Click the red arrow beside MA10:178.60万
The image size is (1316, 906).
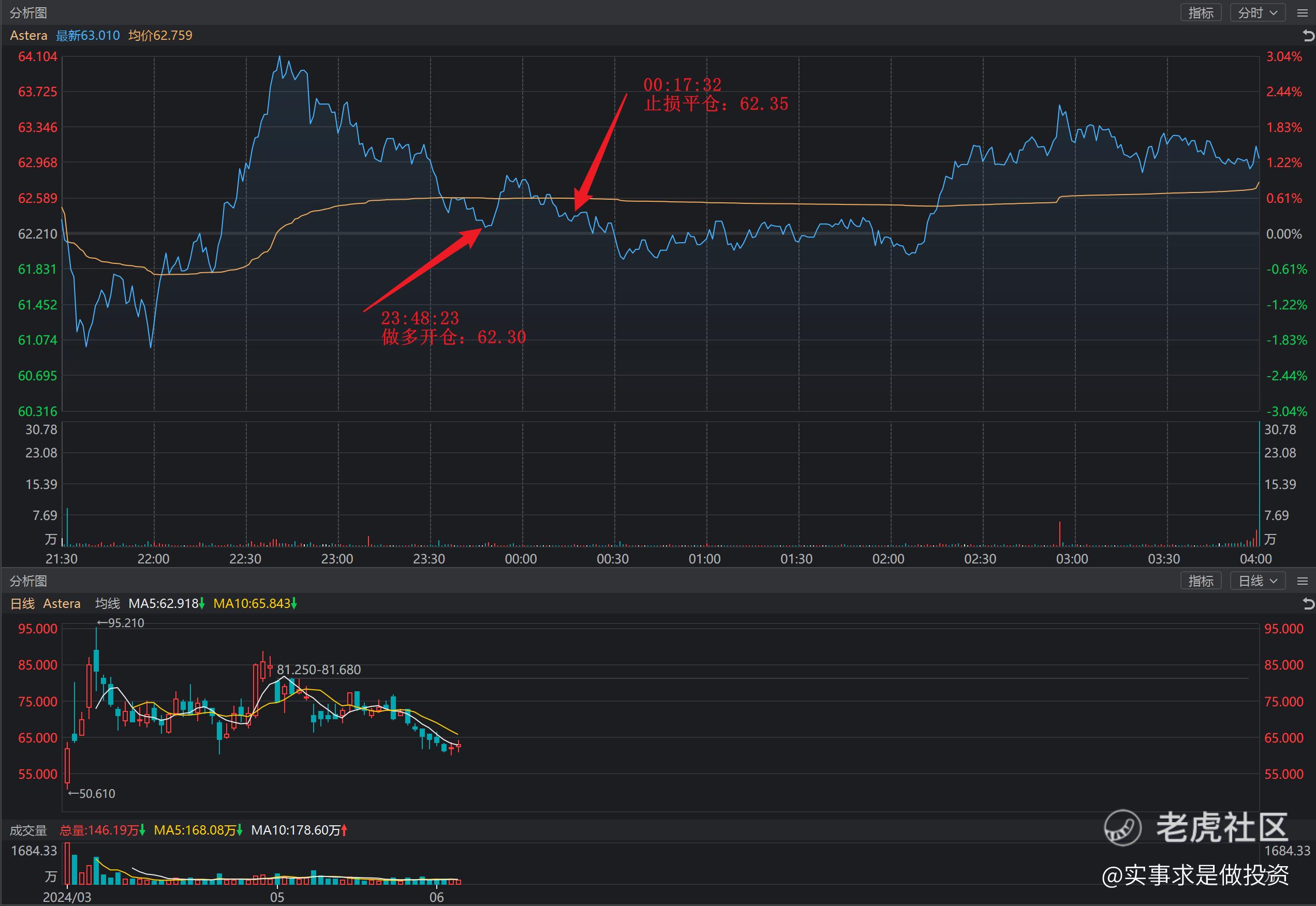[345, 830]
